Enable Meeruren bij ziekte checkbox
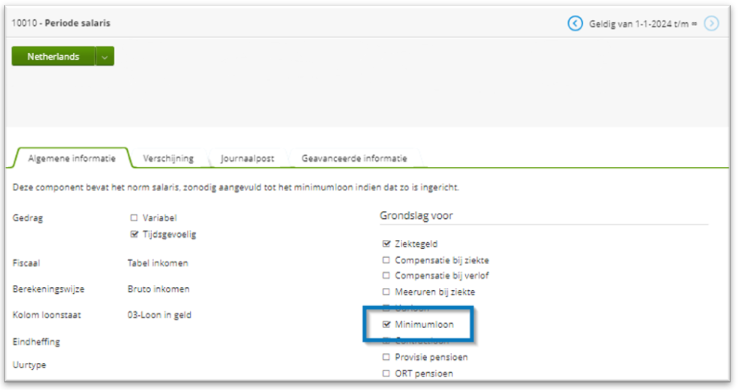The image size is (738, 390). (386, 292)
